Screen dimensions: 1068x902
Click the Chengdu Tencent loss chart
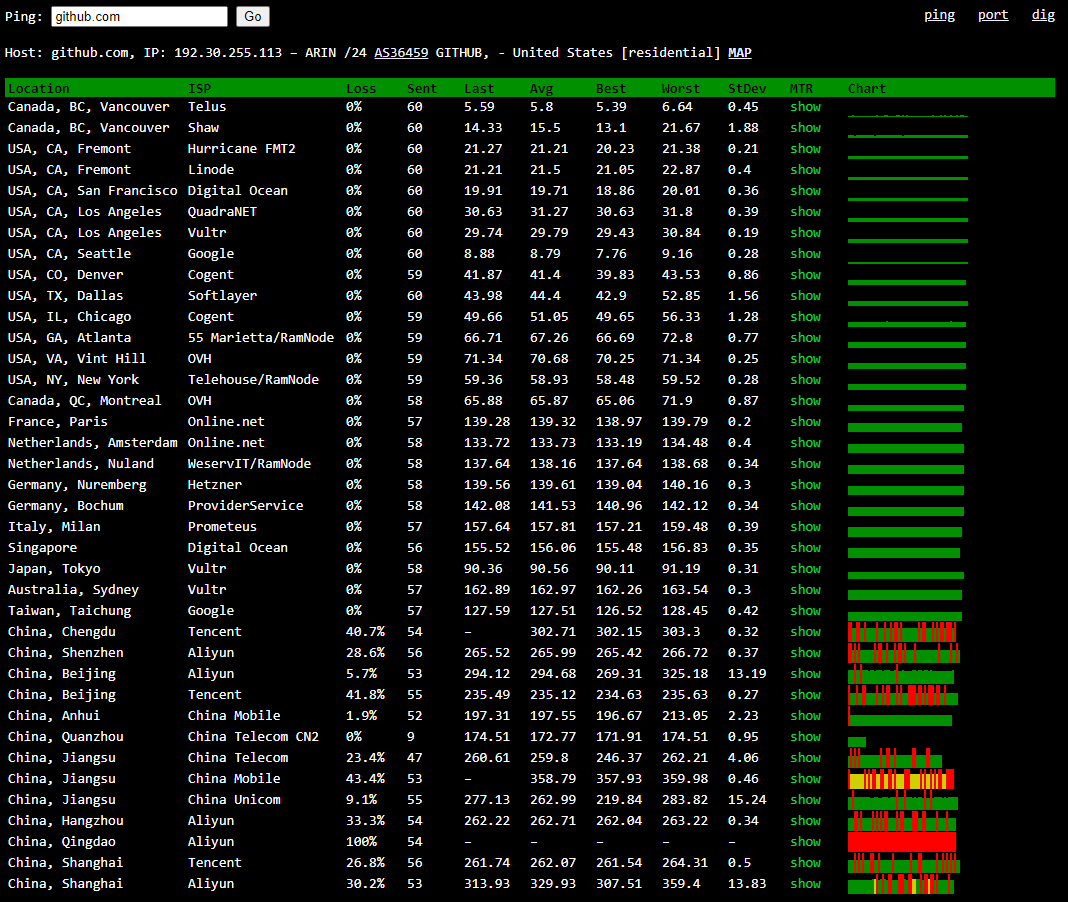pyautogui.click(x=902, y=632)
